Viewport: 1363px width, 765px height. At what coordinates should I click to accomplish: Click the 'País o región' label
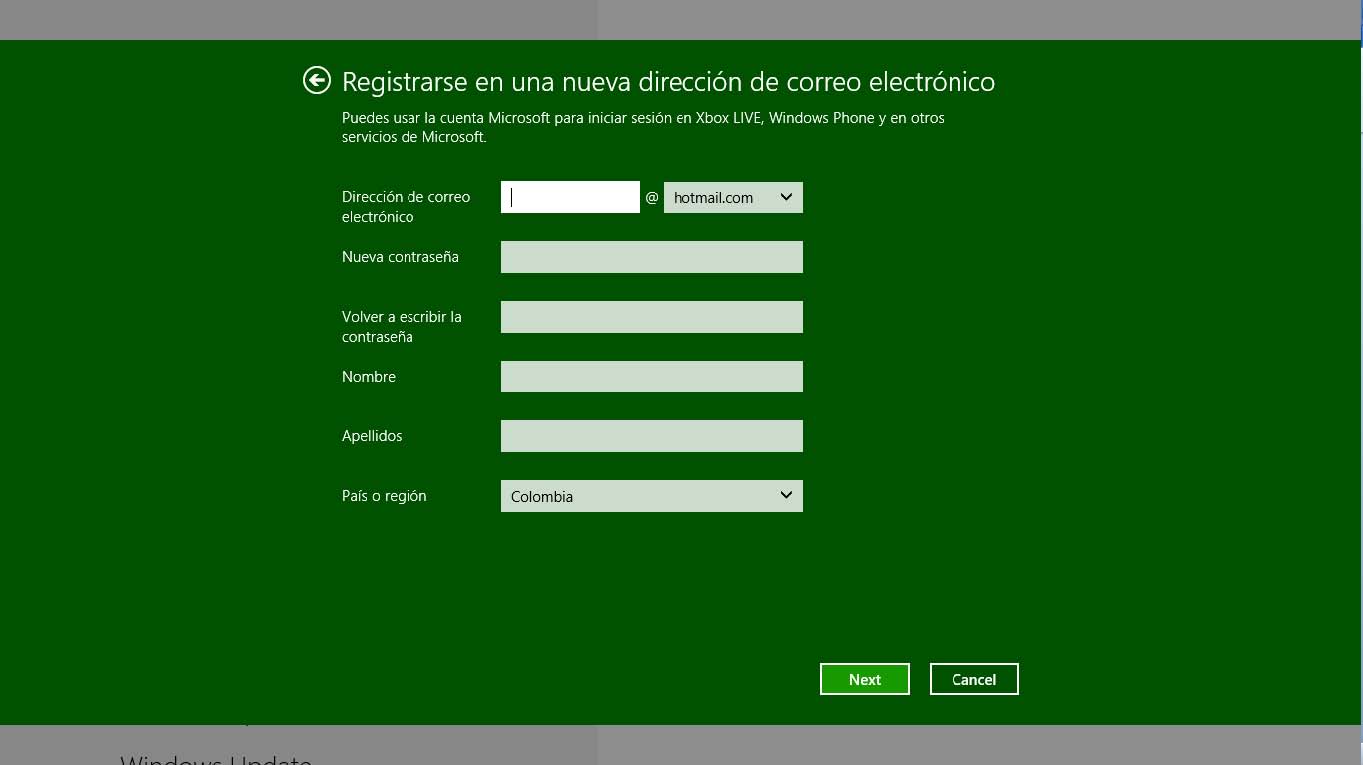[384, 496]
